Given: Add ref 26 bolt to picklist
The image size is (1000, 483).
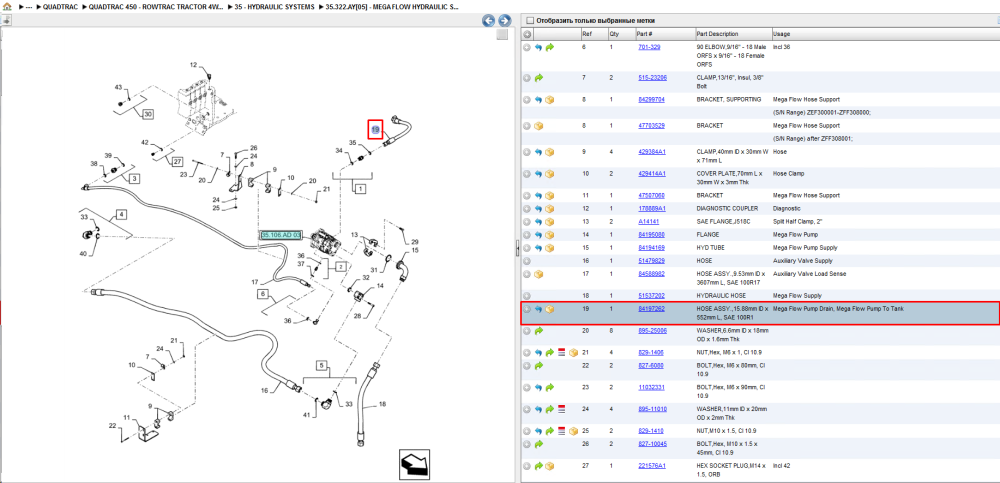Looking at the screenshot, I should [527, 444].
